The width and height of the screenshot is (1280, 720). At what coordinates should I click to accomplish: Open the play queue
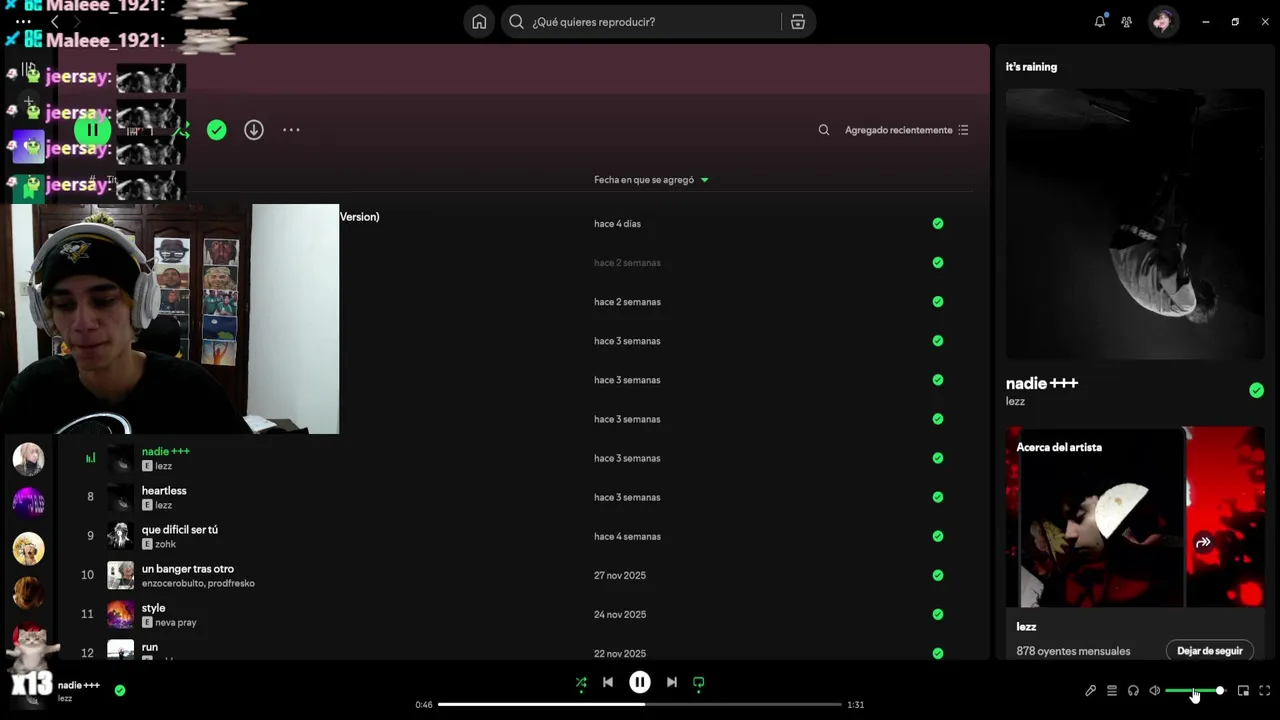[x=1112, y=690]
